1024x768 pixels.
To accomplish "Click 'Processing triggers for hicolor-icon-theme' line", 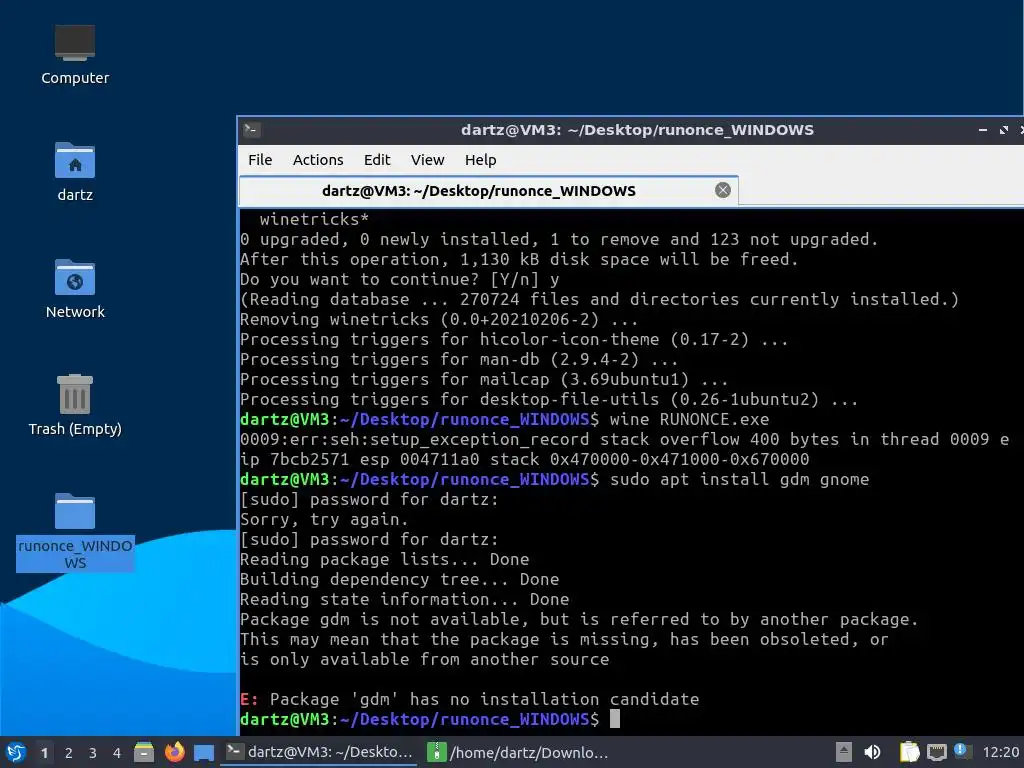I will point(514,340).
